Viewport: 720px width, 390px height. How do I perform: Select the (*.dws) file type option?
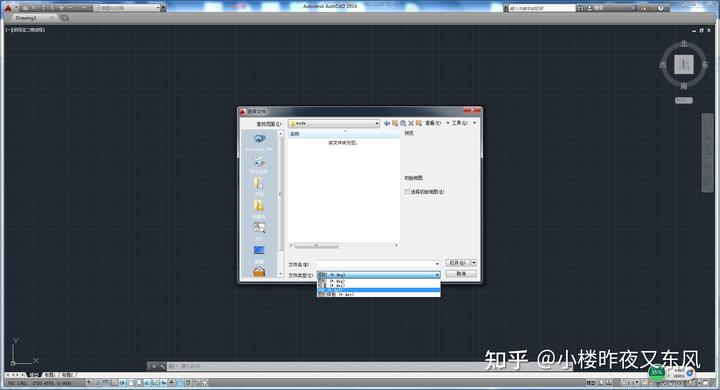pyautogui.click(x=379, y=285)
